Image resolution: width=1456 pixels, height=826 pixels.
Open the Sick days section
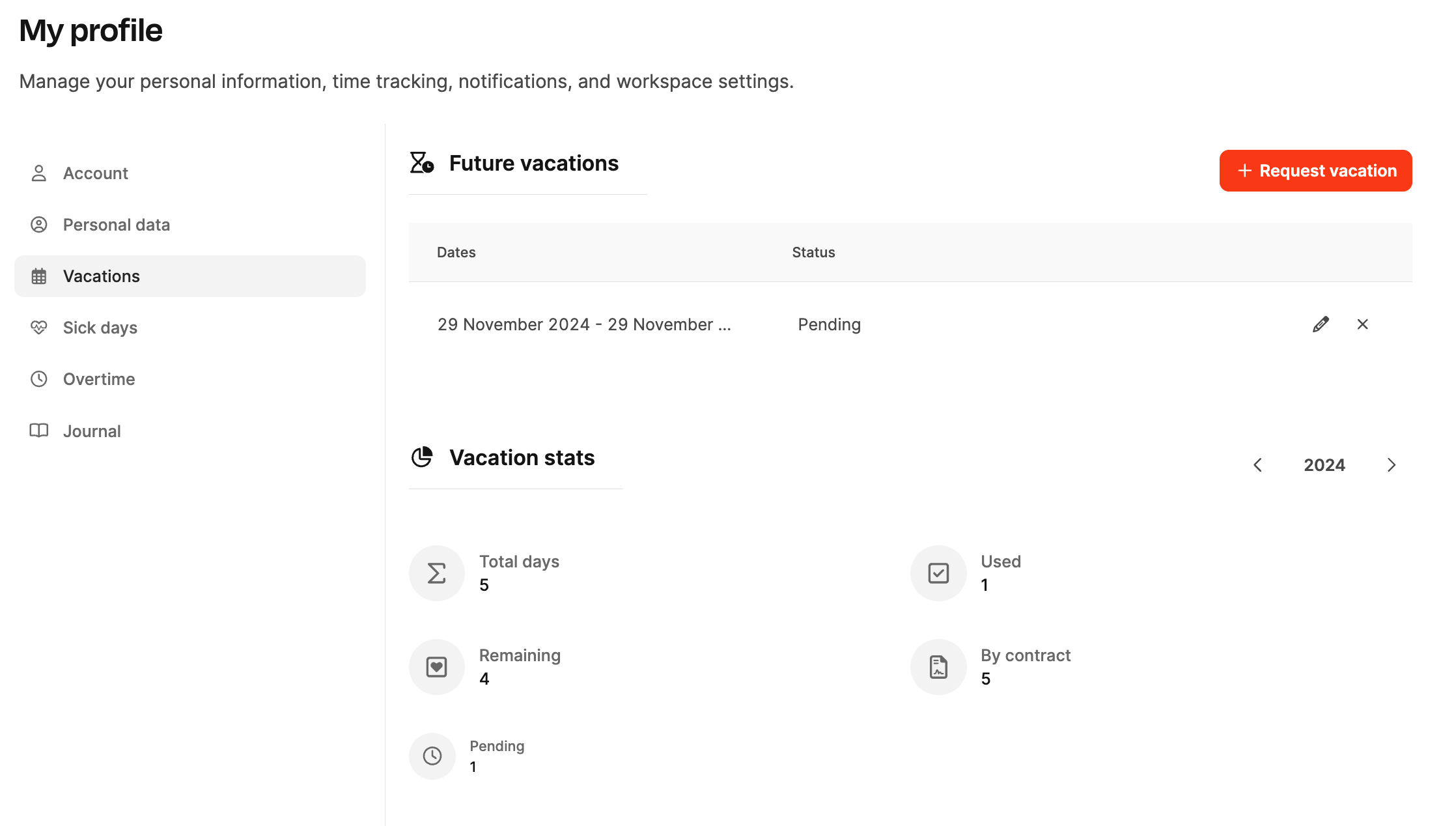[x=100, y=328]
